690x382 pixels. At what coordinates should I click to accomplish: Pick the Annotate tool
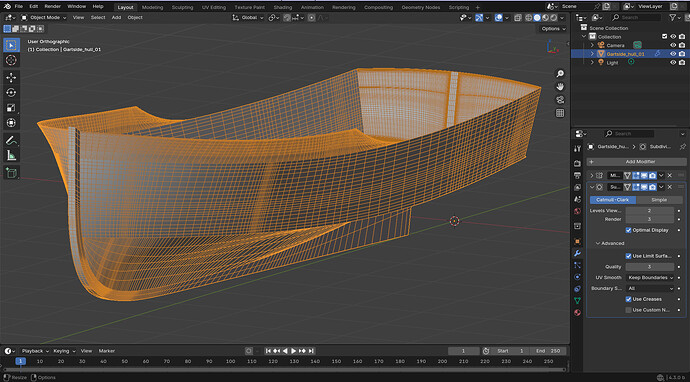pyautogui.click(x=11, y=140)
